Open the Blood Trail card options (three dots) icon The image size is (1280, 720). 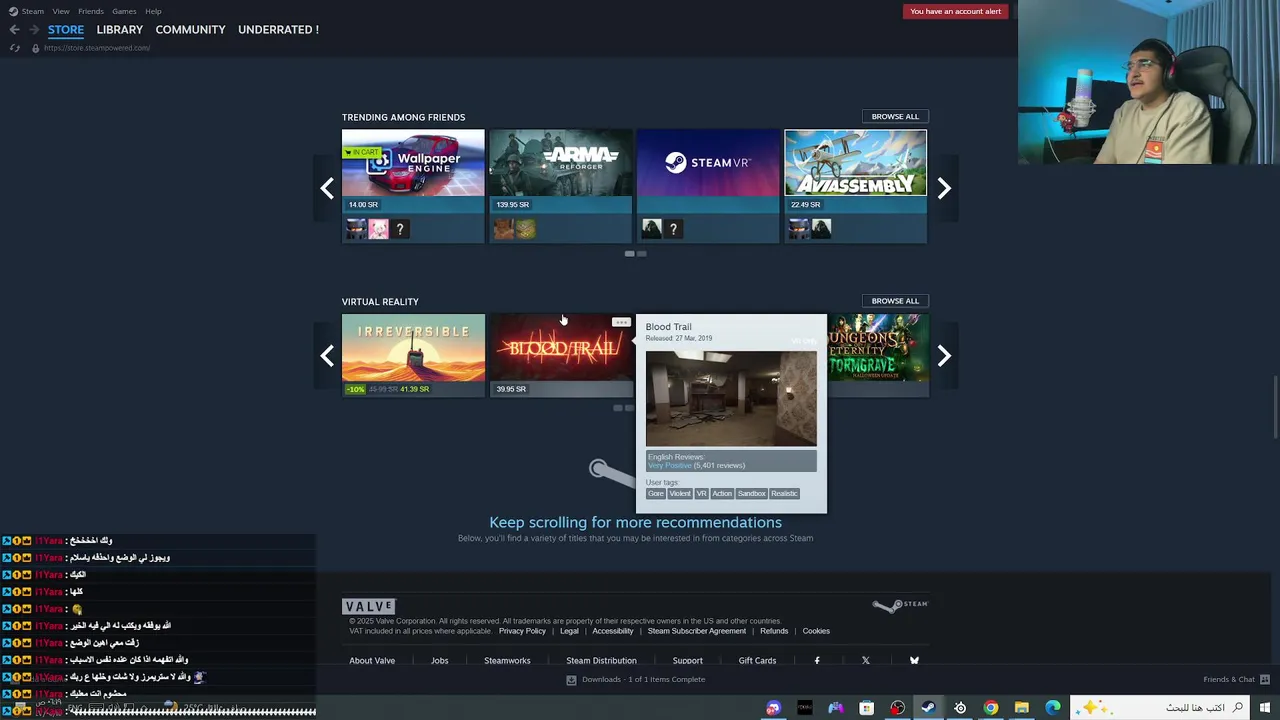click(x=621, y=322)
